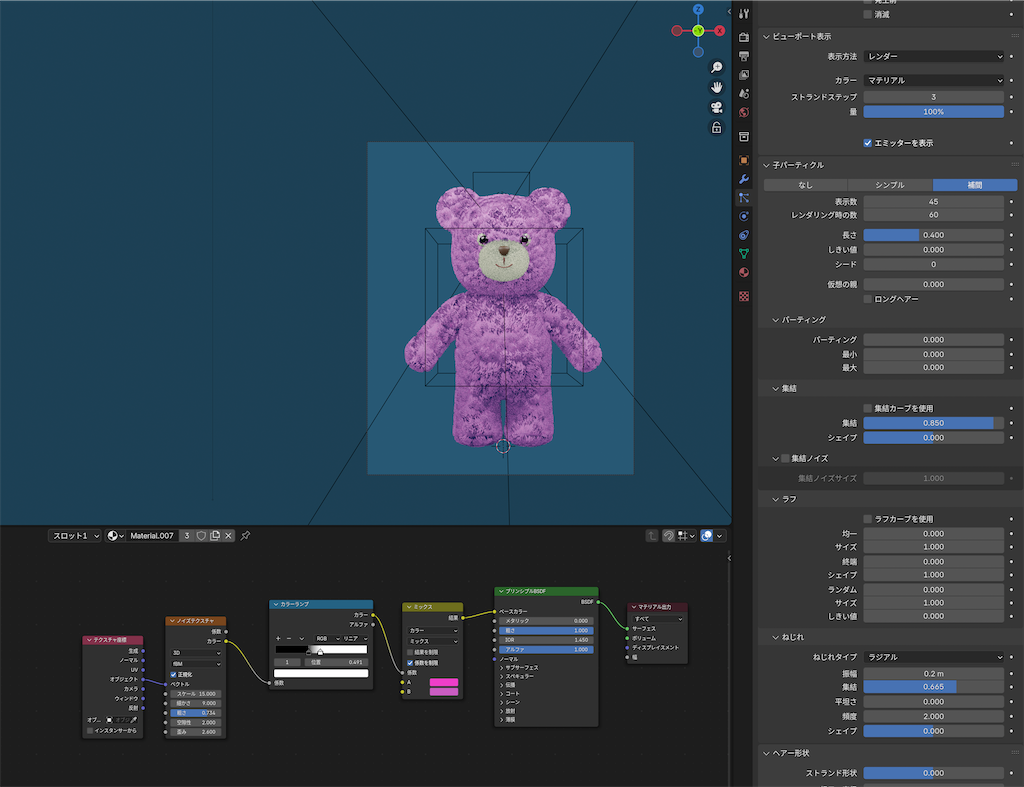Open the Collection properties box icon
1024x787 pixels.
pyautogui.click(x=744, y=137)
